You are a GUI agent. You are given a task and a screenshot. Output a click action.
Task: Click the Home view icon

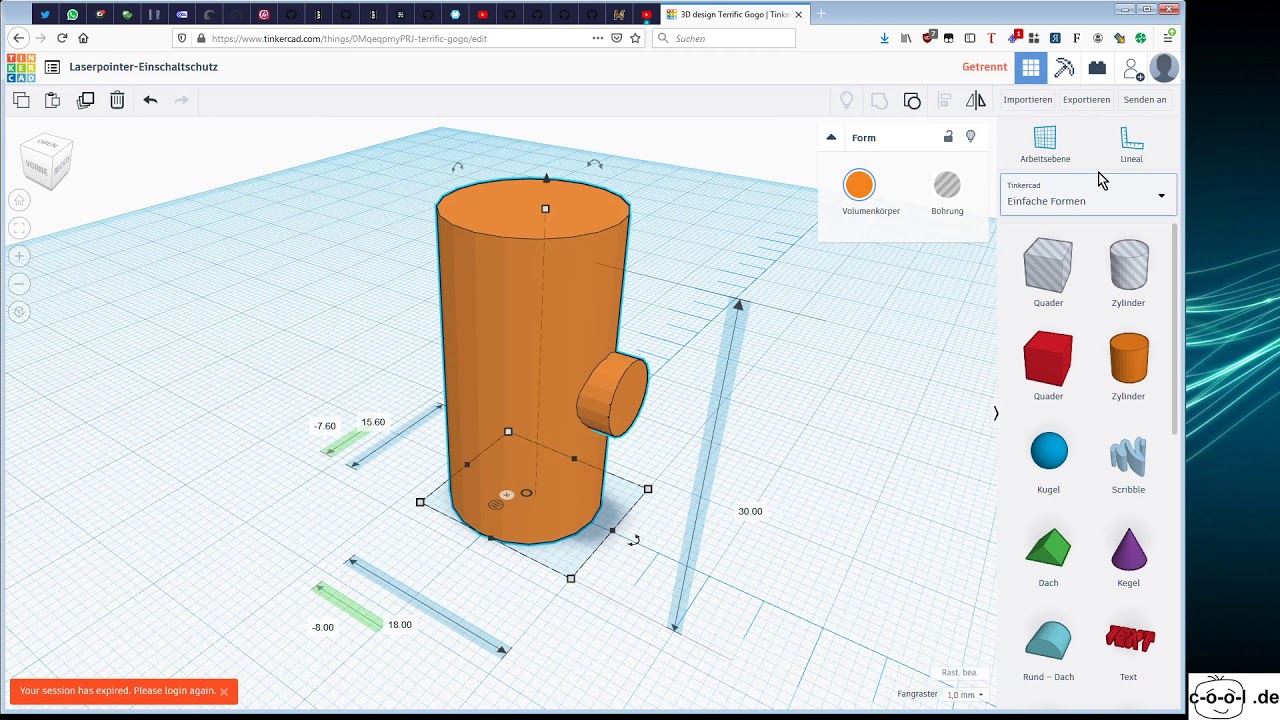tap(19, 200)
